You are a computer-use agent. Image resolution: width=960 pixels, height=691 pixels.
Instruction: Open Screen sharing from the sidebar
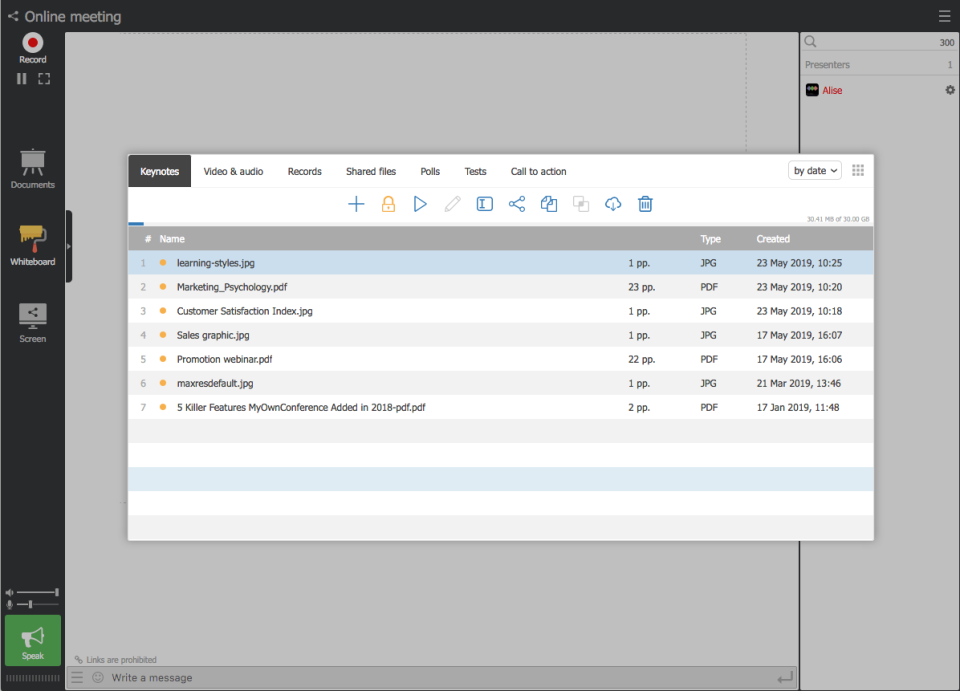tap(33, 322)
